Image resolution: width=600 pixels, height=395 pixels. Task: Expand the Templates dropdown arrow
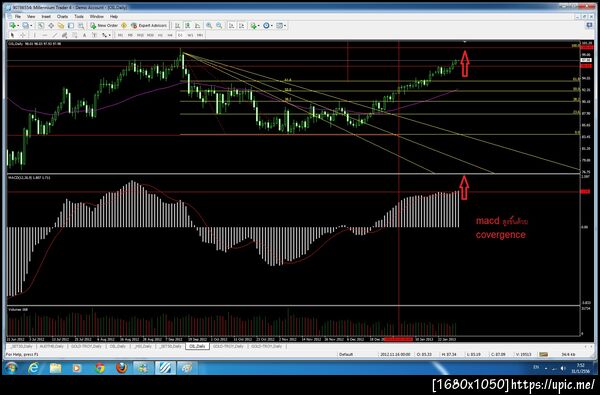pos(285,26)
